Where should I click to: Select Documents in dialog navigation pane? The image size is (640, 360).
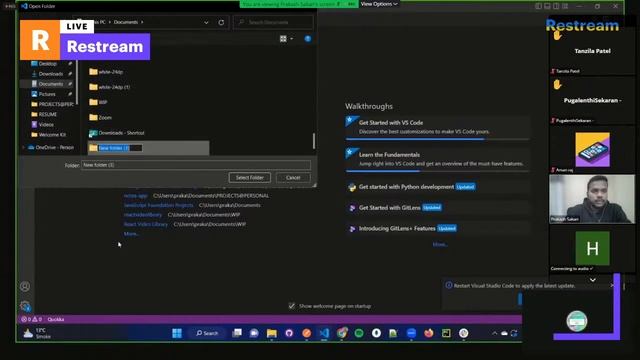pyautogui.click(x=51, y=84)
